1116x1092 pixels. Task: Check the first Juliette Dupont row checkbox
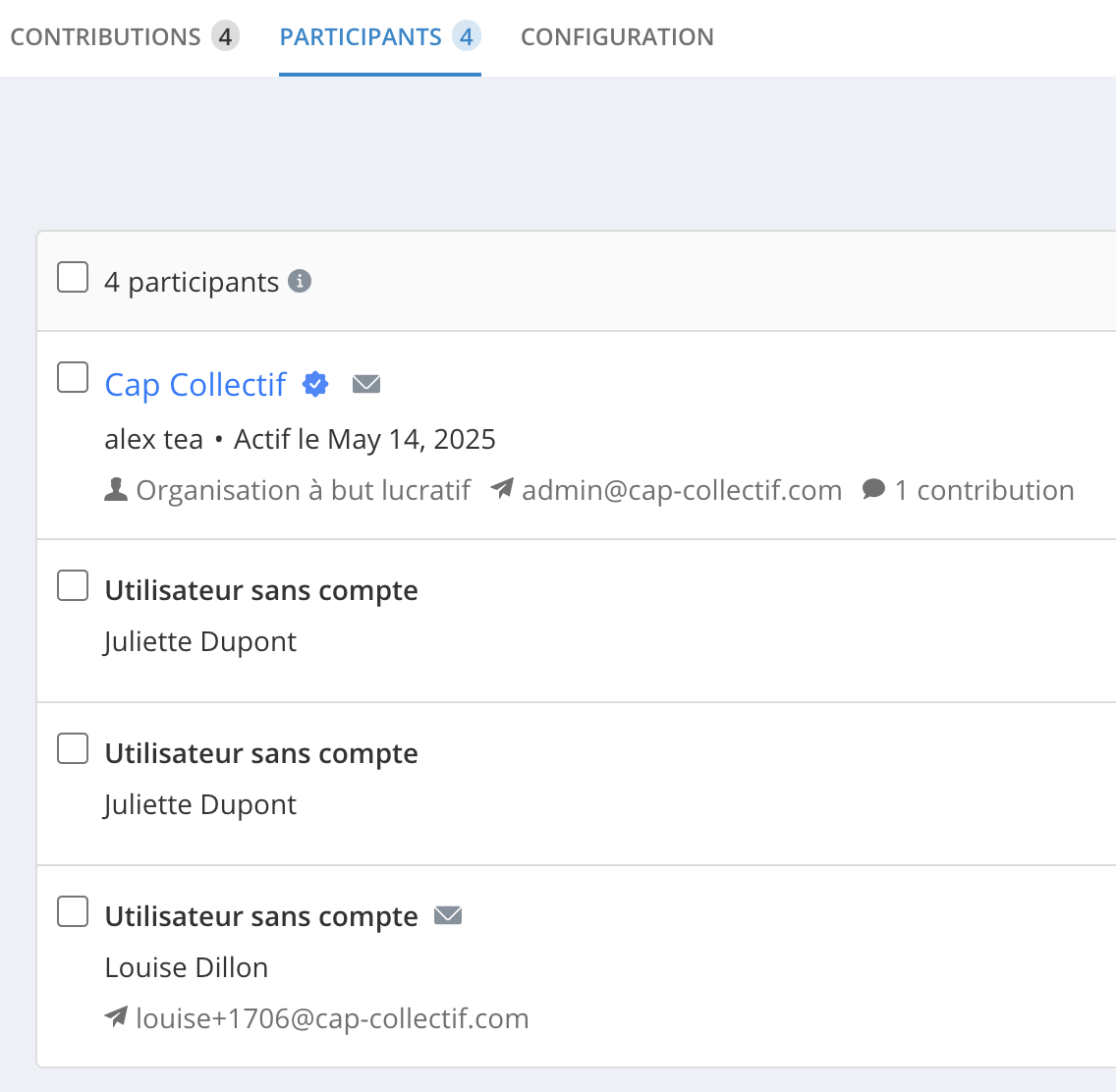pyautogui.click(x=73, y=585)
